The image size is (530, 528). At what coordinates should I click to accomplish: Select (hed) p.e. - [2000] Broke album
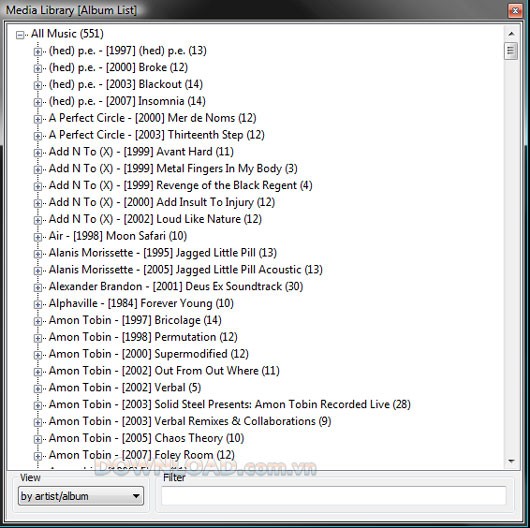tap(118, 67)
